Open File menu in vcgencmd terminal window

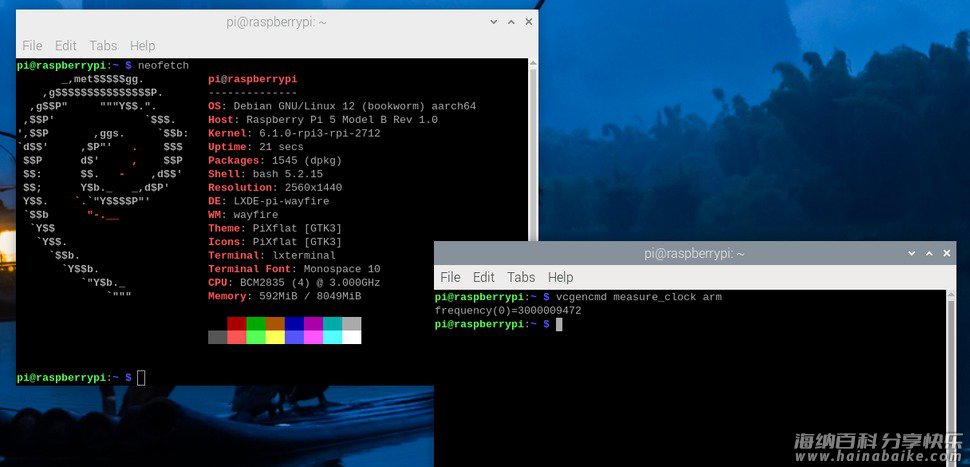coord(450,277)
